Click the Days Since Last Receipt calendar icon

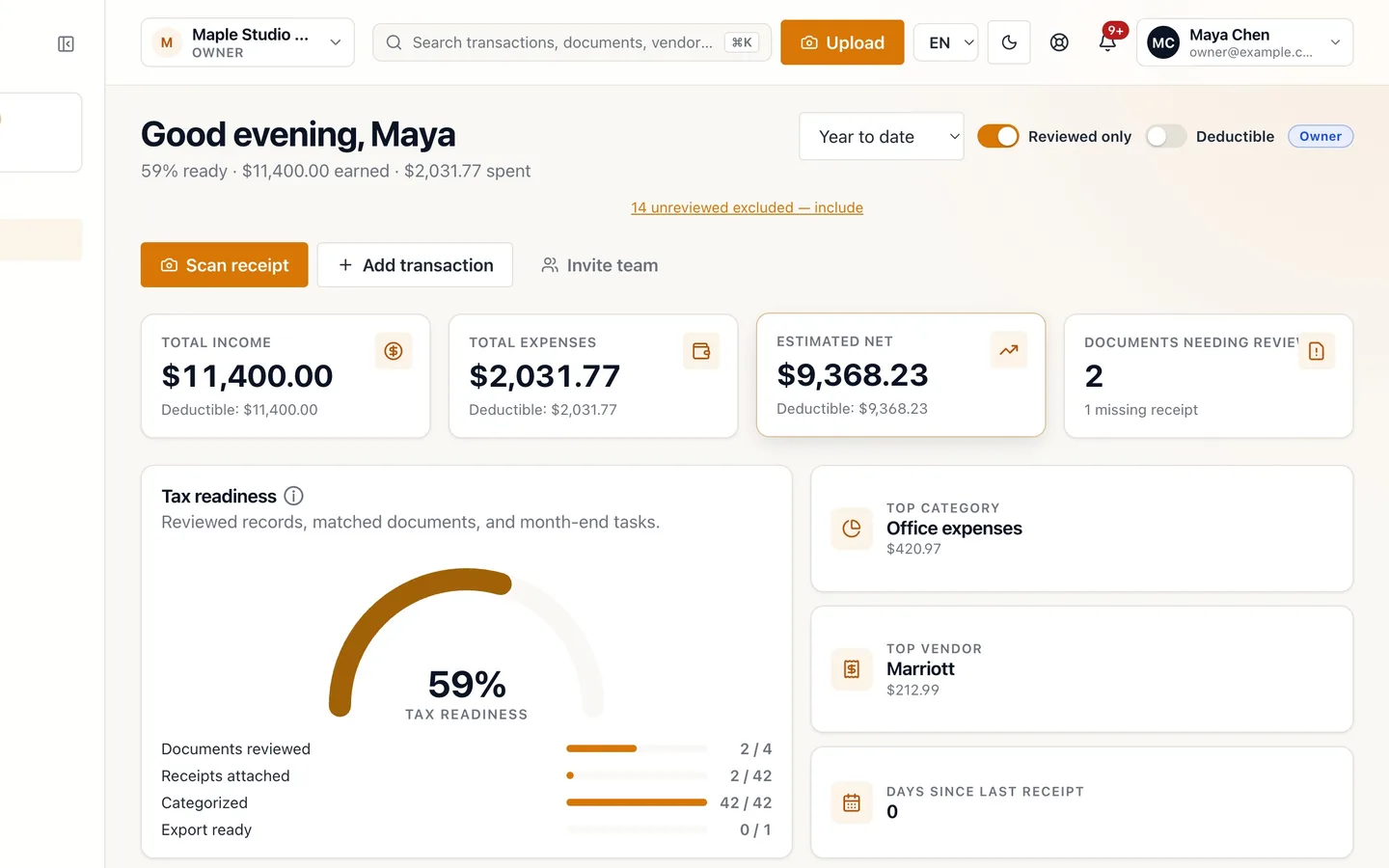[x=852, y=802]
